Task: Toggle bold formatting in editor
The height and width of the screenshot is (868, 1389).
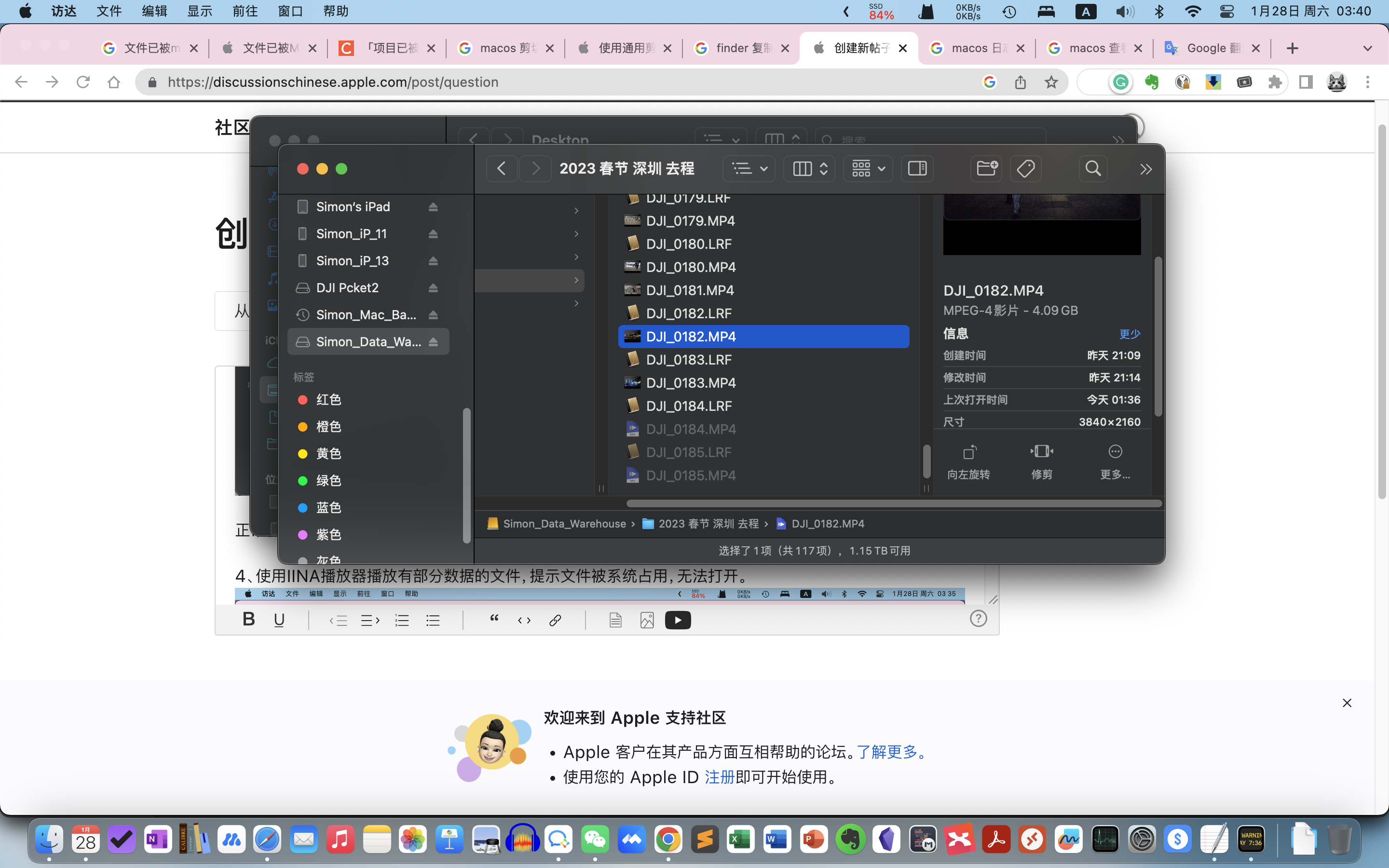Action: pyautogui.click(x=248, y=619)
